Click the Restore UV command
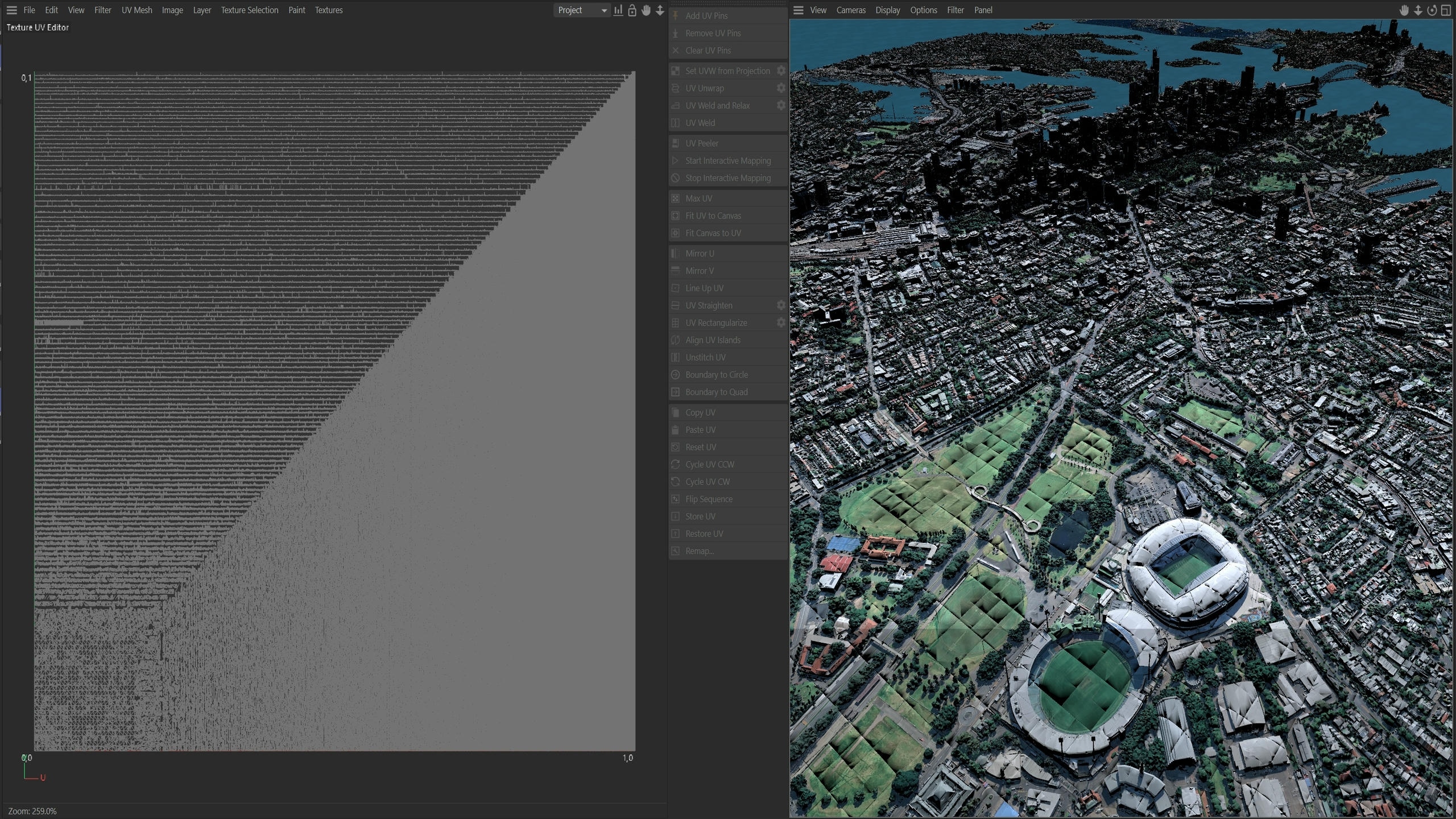Viewport: 1456px width, 819px height. tap(728, 533)
